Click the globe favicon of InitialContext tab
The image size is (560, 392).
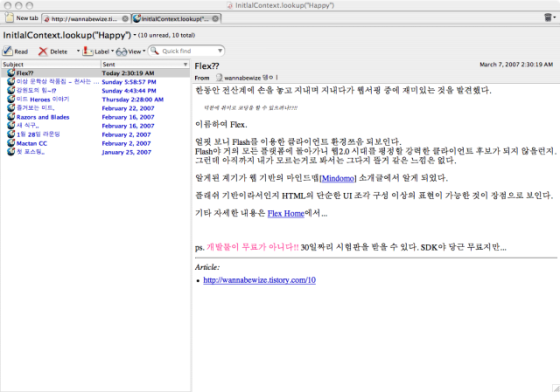[x=137, y=19]
